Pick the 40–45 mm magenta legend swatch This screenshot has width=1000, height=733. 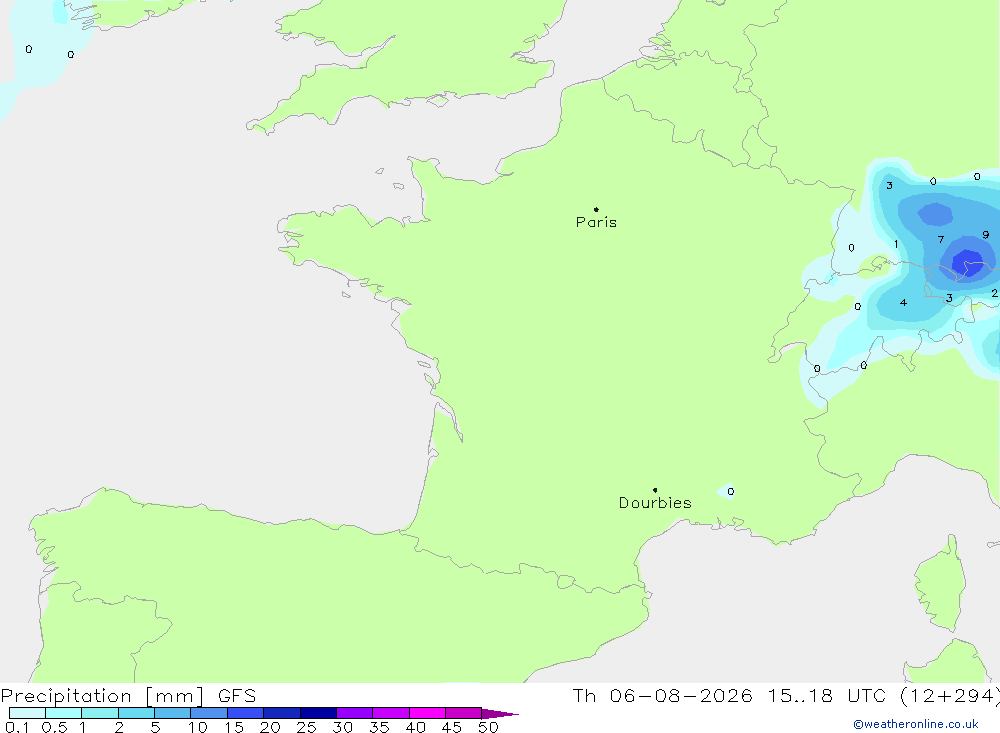427,713
